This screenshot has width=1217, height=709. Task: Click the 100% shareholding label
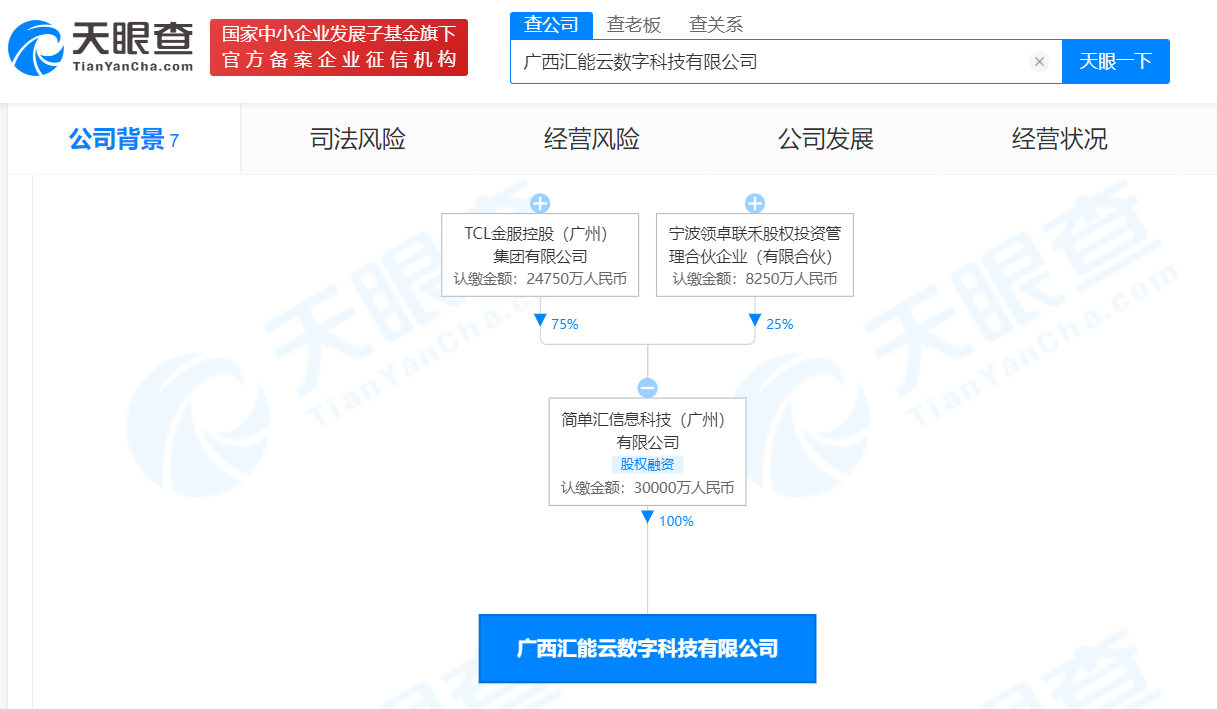[x=676, y=521]
